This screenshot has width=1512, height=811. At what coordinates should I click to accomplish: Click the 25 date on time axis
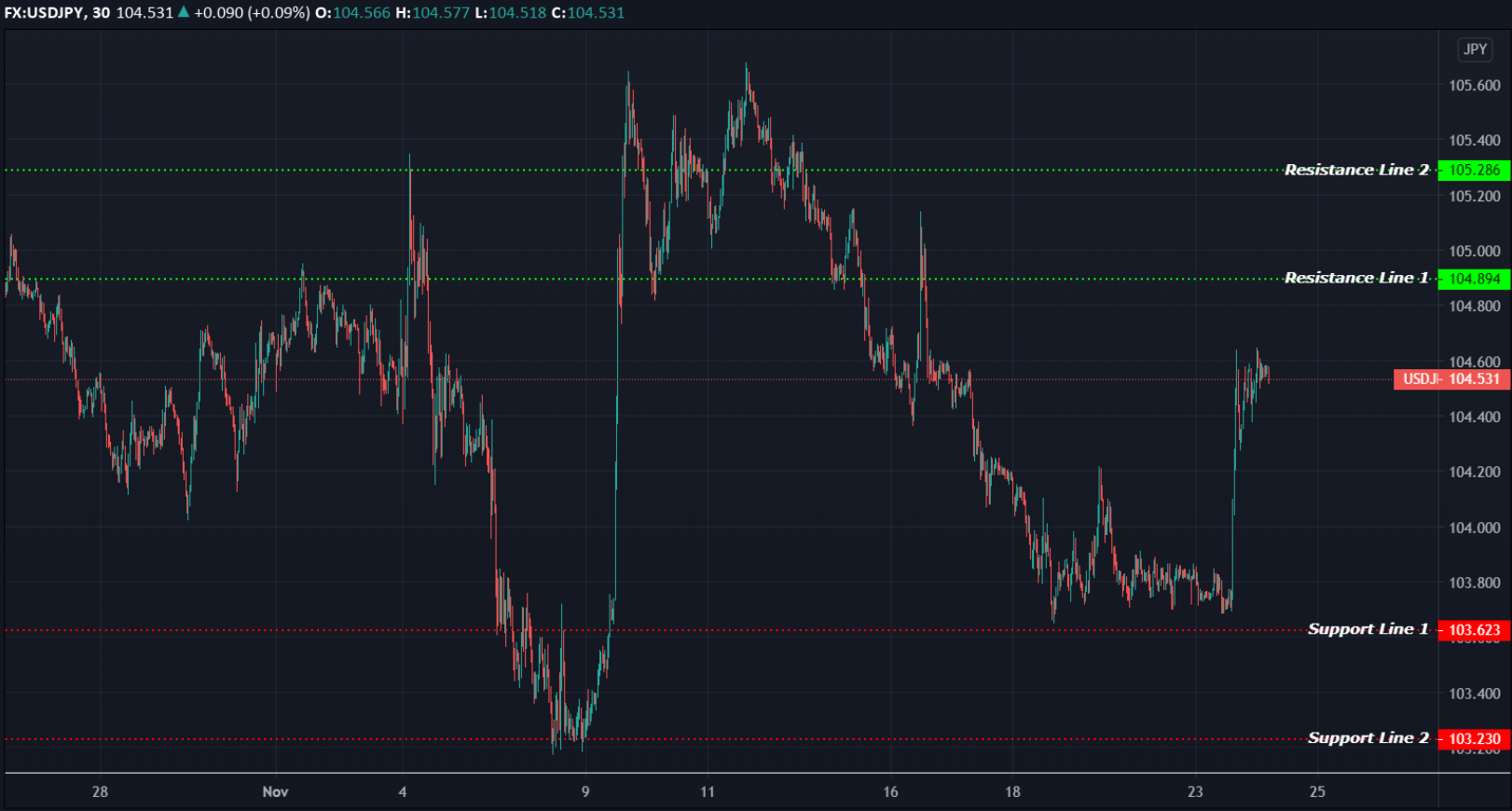click(x=1317, y=791)
